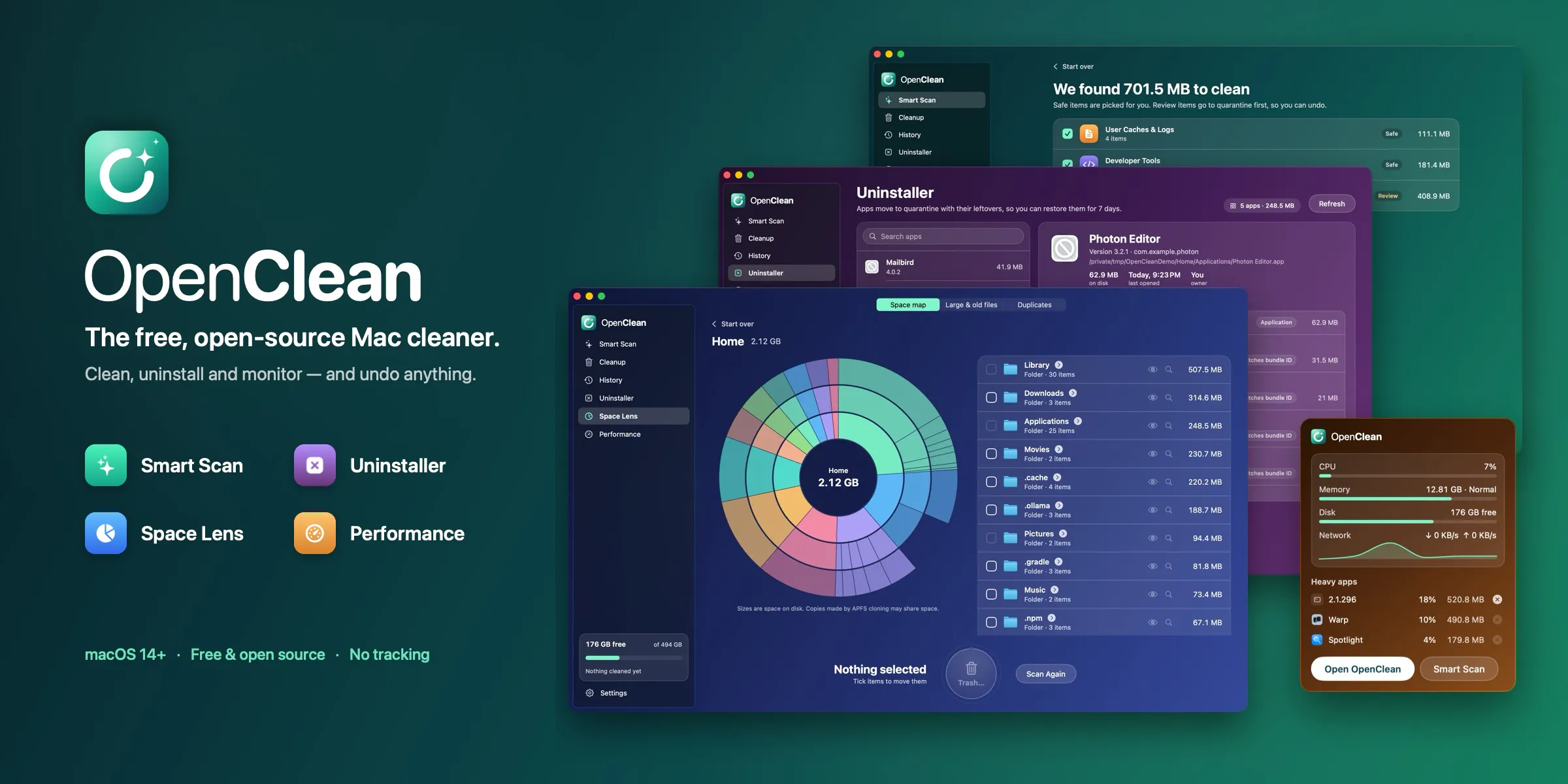
Task: Drill into Pictures via its arrow icon
Action: click(x=1063, y=533)
